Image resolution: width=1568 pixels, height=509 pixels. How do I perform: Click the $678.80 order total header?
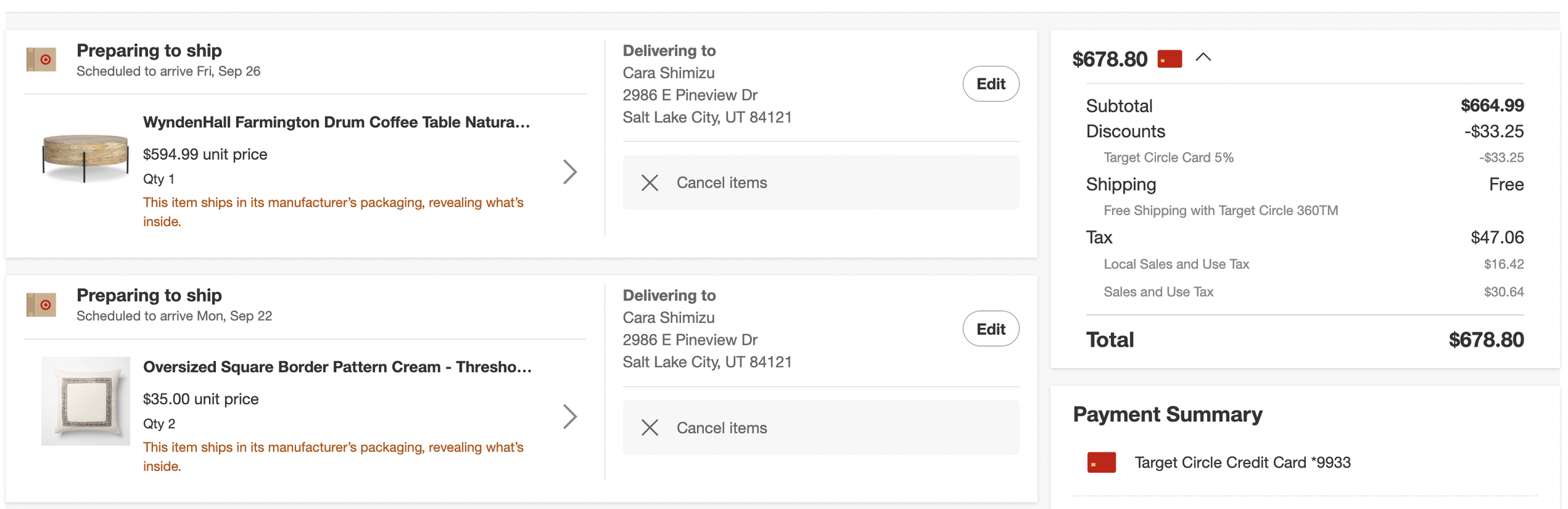point(1110,60)
